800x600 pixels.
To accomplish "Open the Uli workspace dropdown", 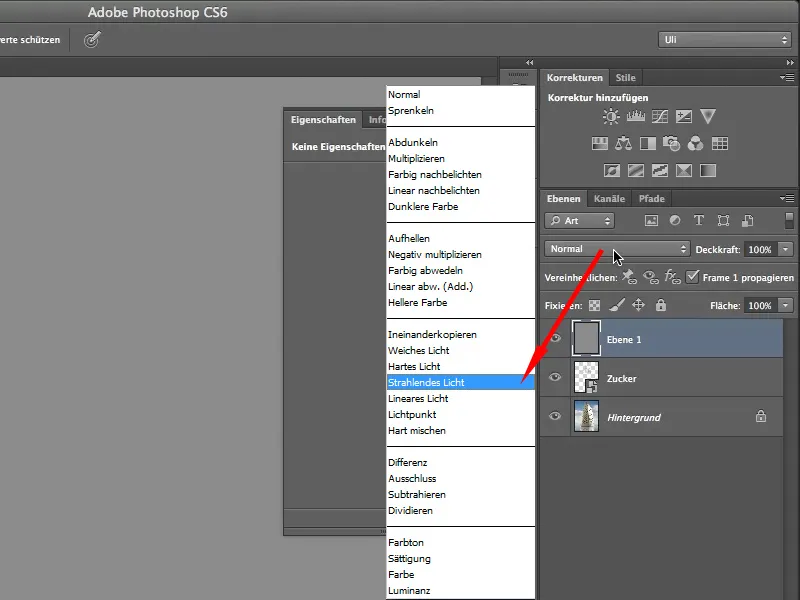I will coord(724,40).
